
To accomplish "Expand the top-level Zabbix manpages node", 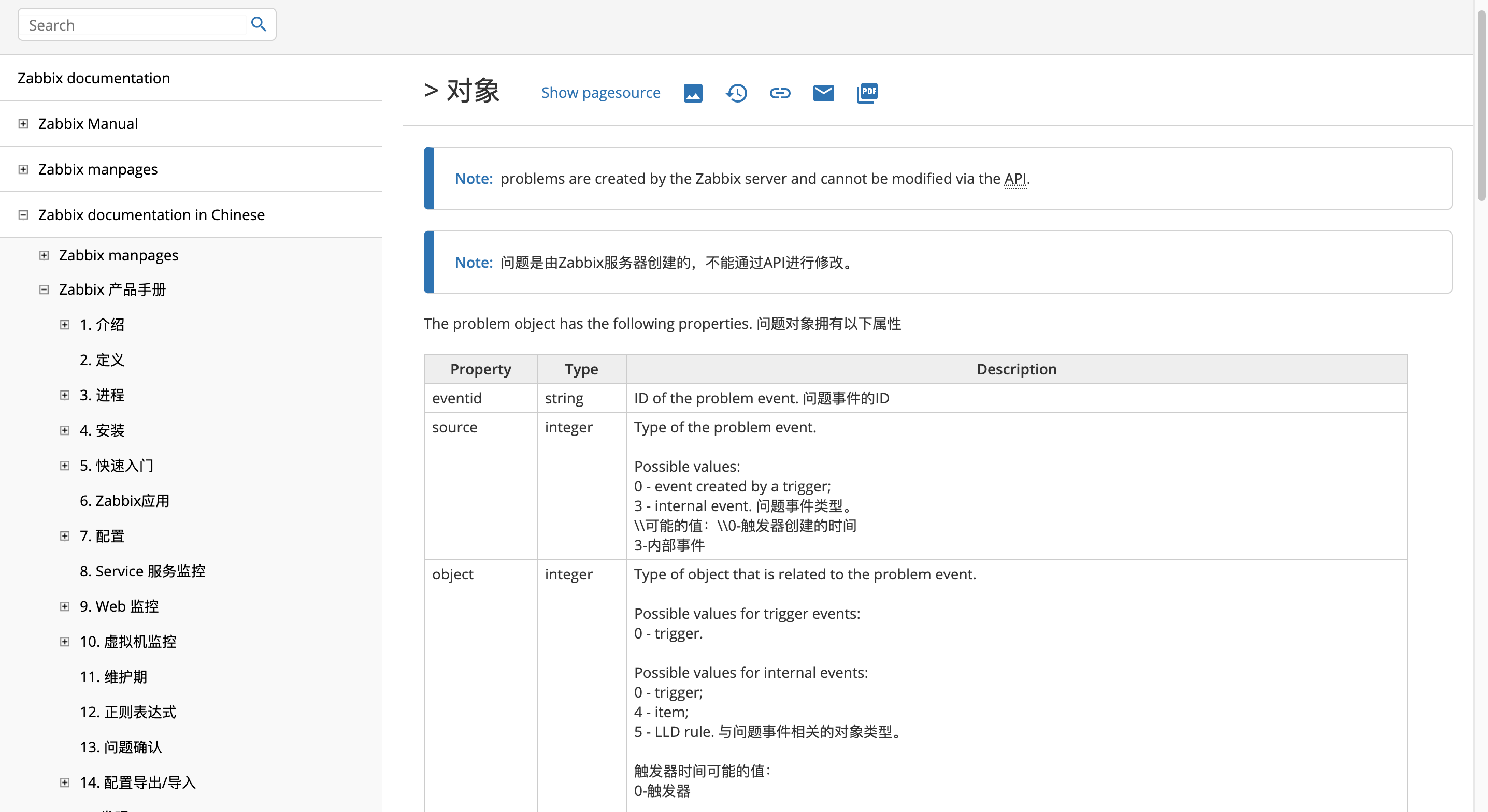I will (x=23, y=169).
